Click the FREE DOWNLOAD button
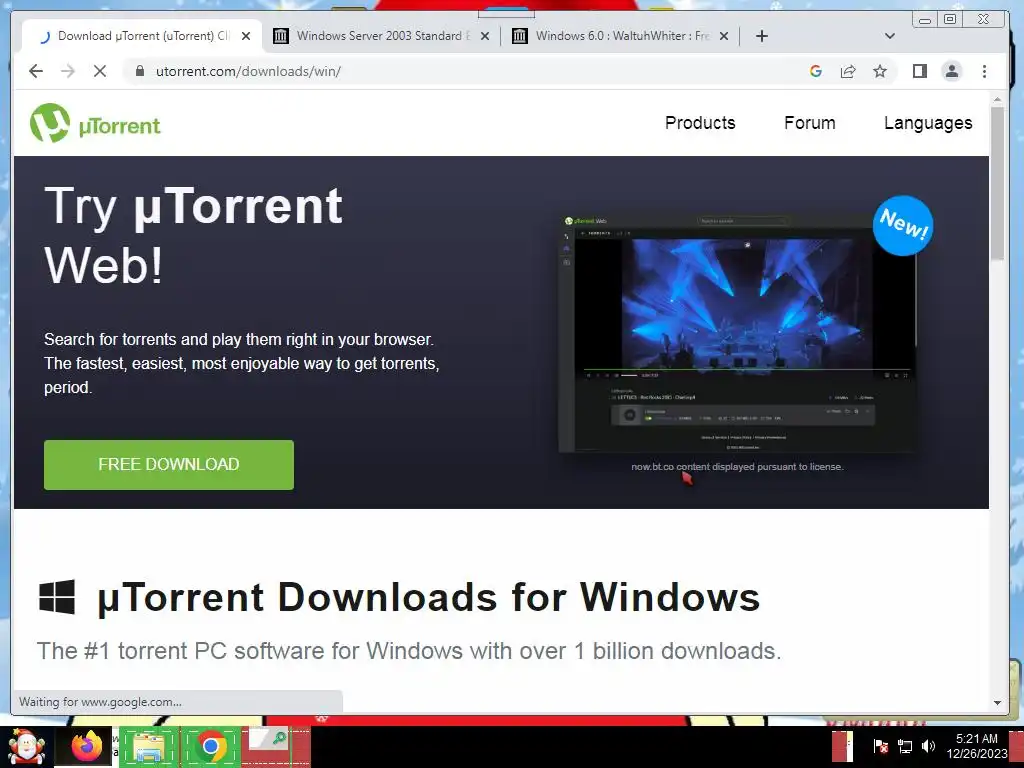Screen dimensions: 1024x768 coord(168,464)
